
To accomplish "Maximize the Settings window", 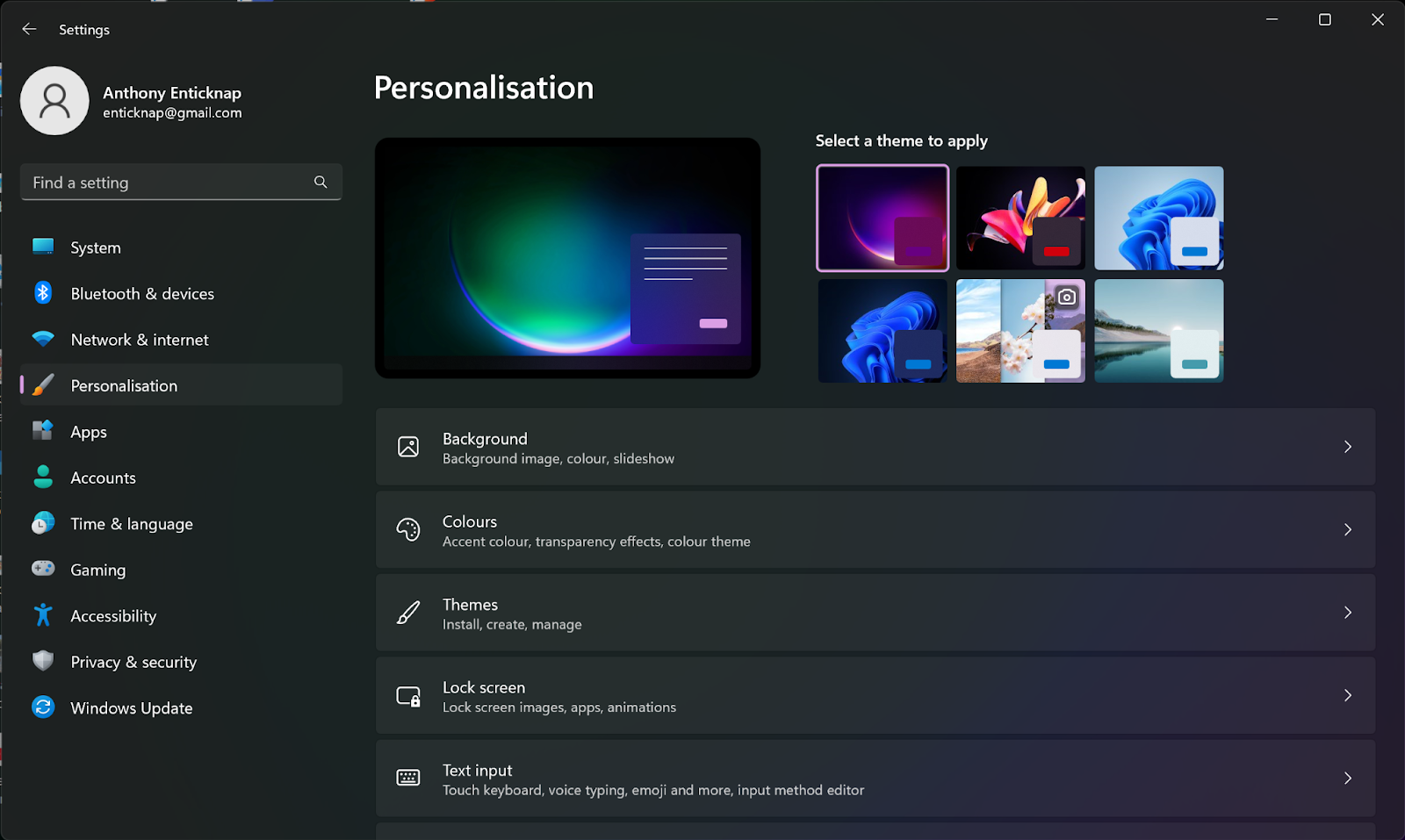I will click(1325, 19).
